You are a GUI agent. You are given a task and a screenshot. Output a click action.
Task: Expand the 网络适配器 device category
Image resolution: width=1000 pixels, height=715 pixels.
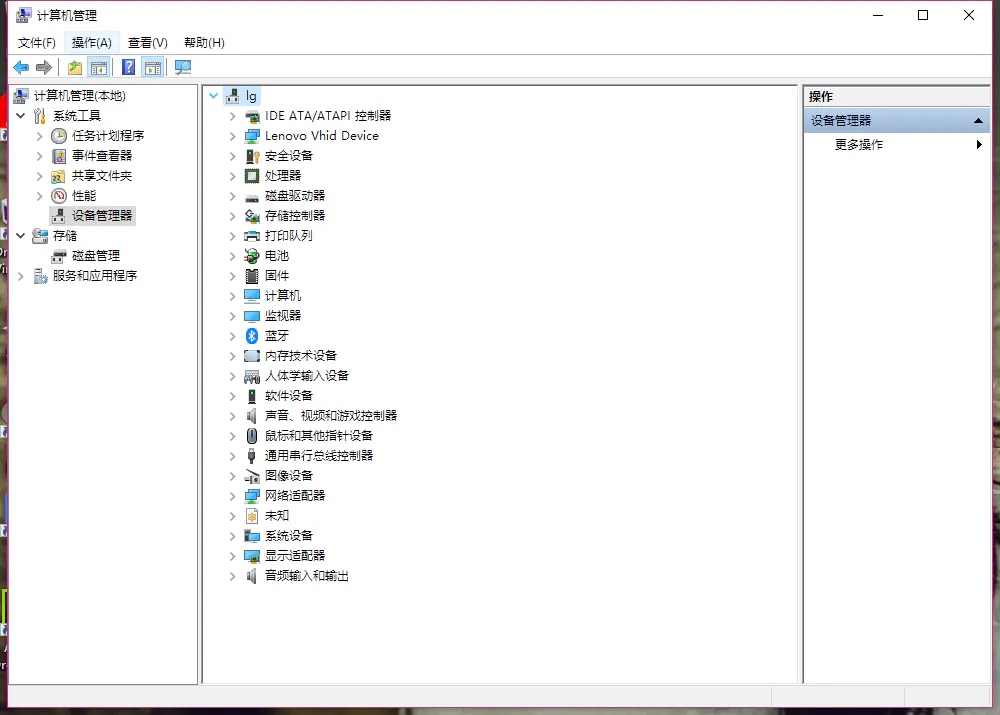click(232, 495)
